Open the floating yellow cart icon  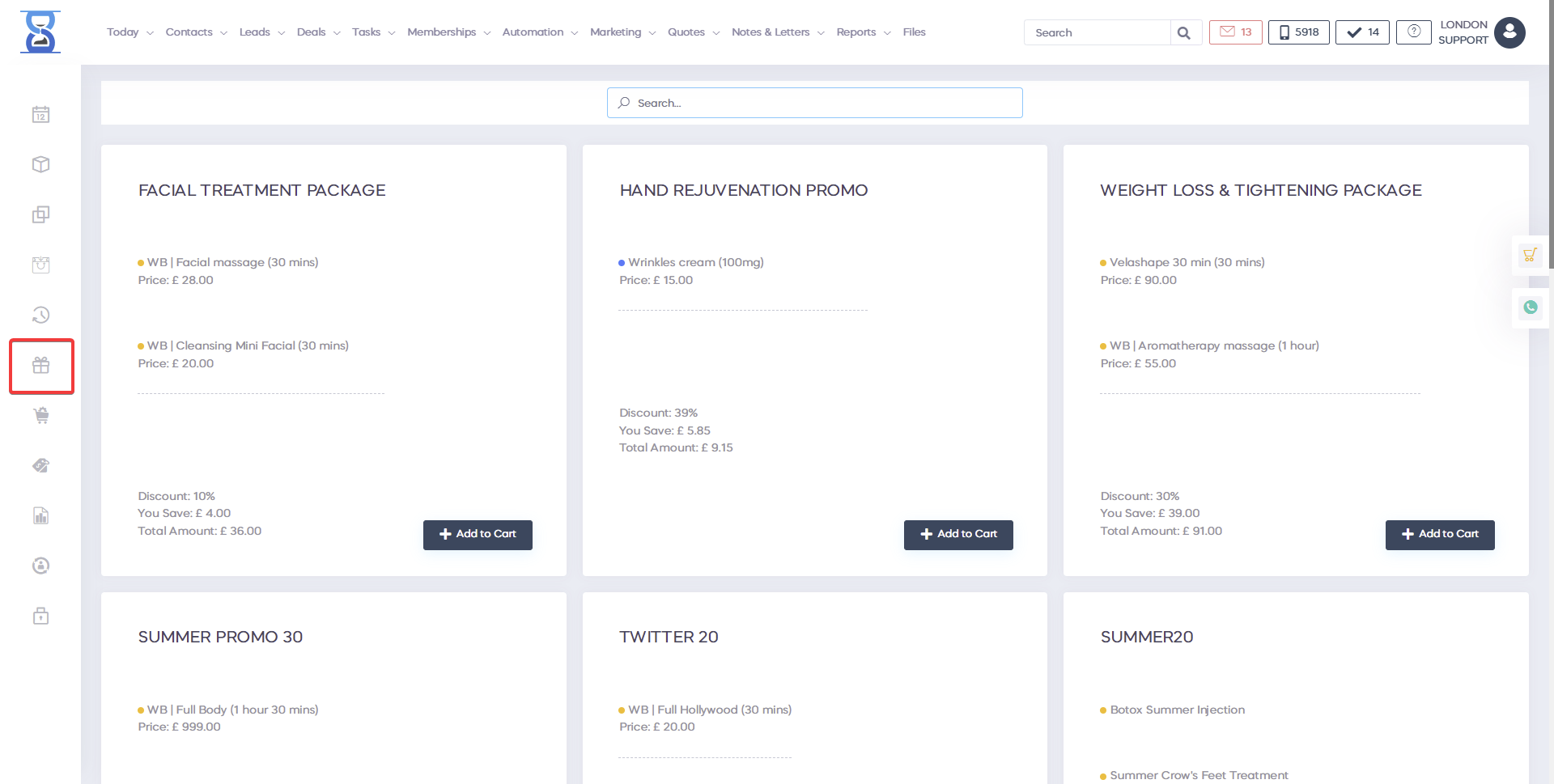tap(1530, 255)
